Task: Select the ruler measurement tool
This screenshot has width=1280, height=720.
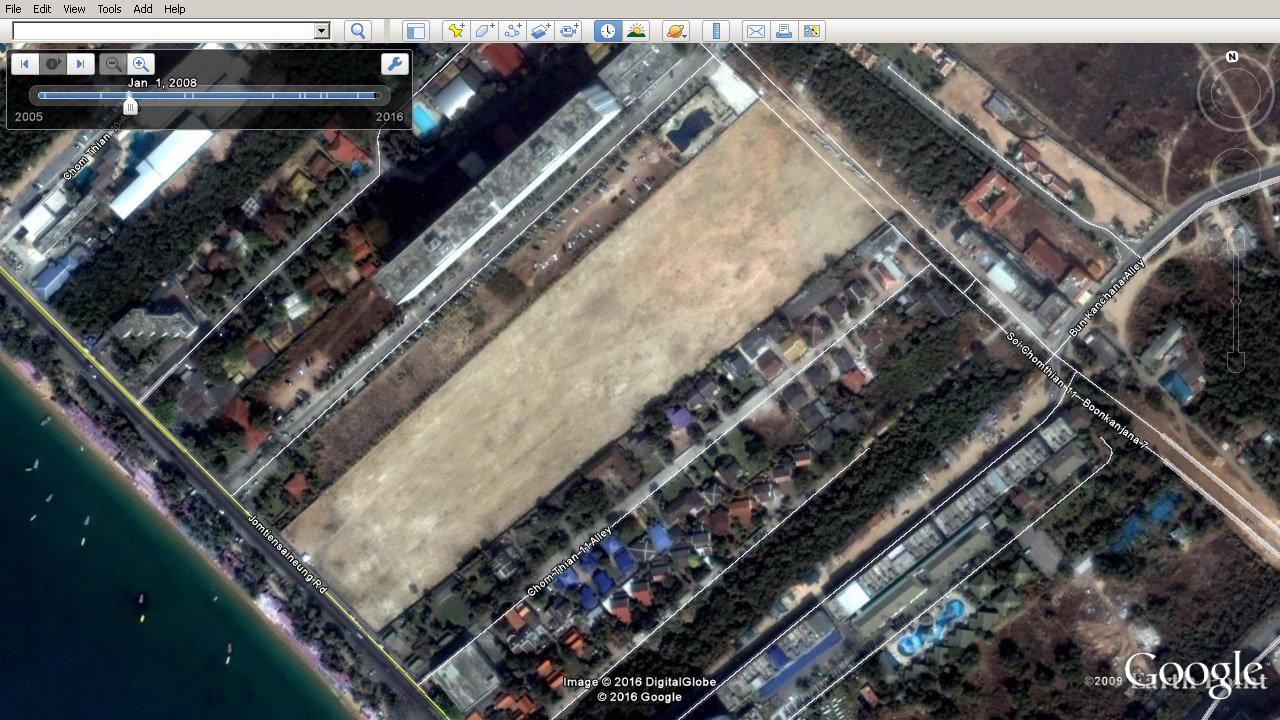Action: 715,31
